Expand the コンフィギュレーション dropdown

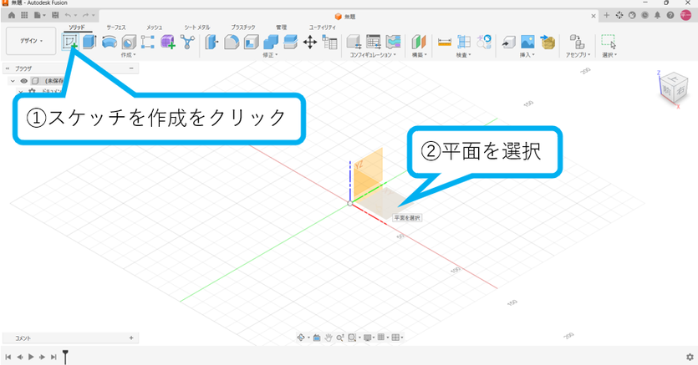[373, 55]
